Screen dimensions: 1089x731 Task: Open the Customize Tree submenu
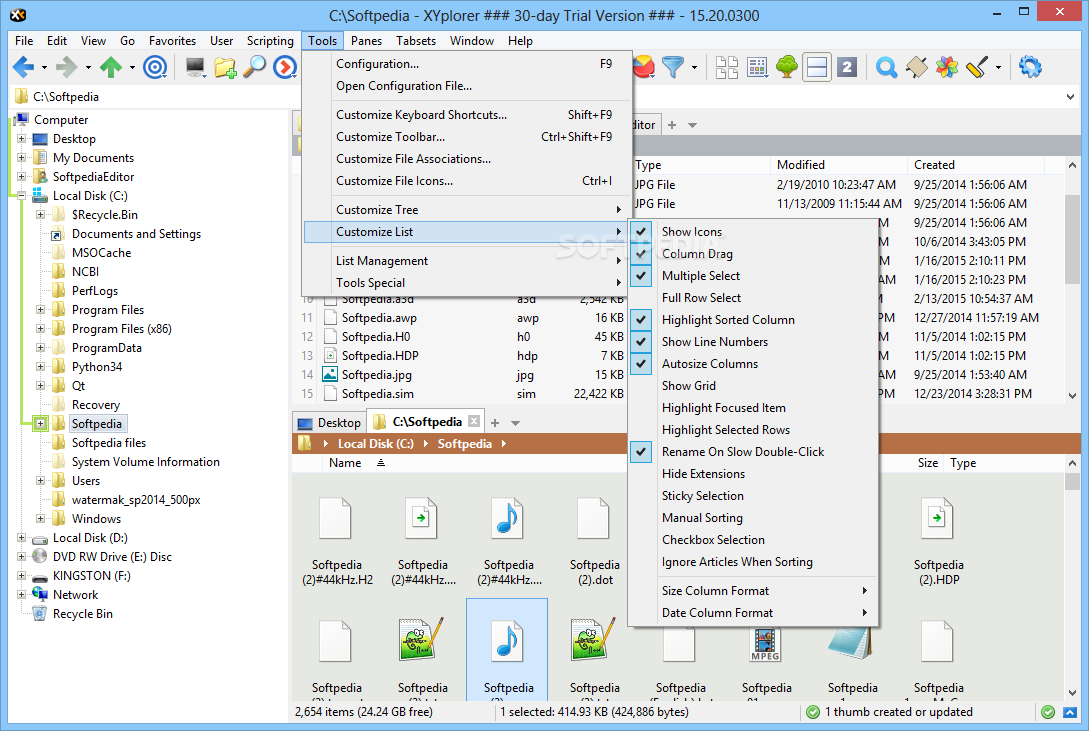[467, 210]
